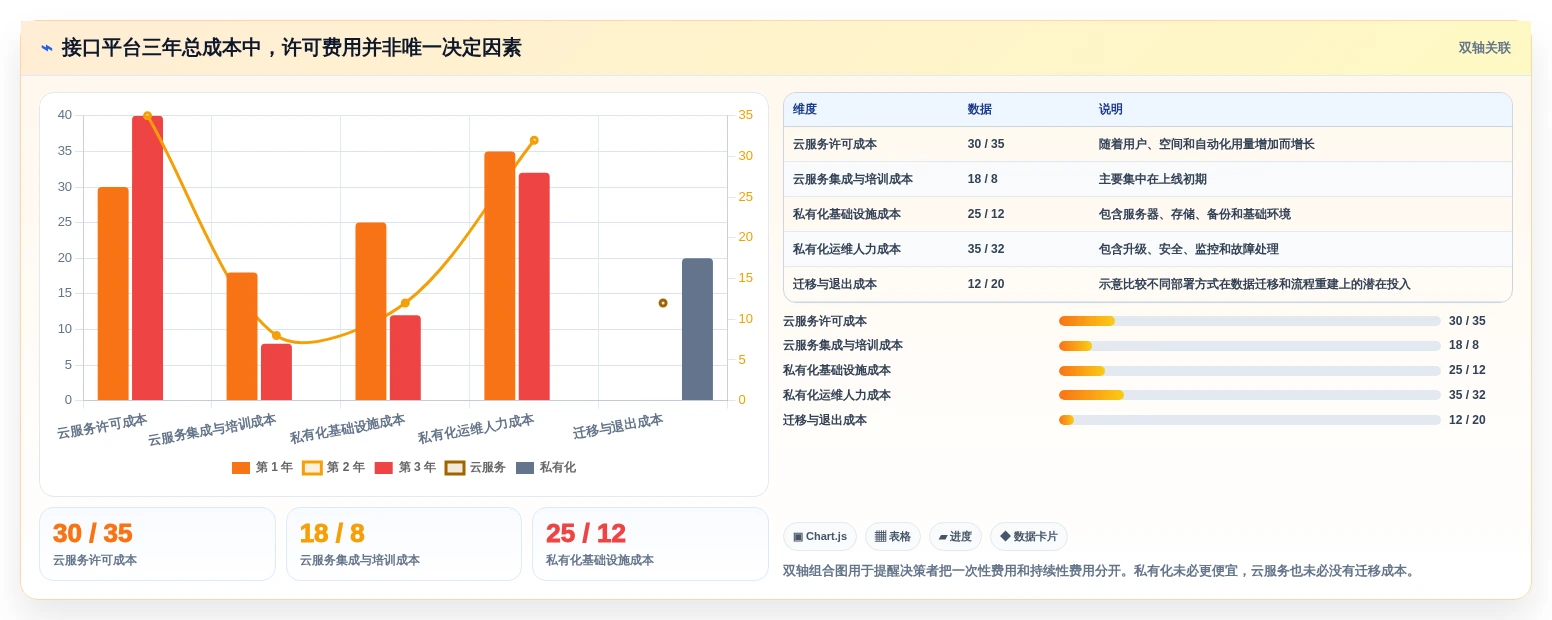Click the 私有化运维人力成本 progress bar
1552x620 pixels.
tap(1250, 395)
